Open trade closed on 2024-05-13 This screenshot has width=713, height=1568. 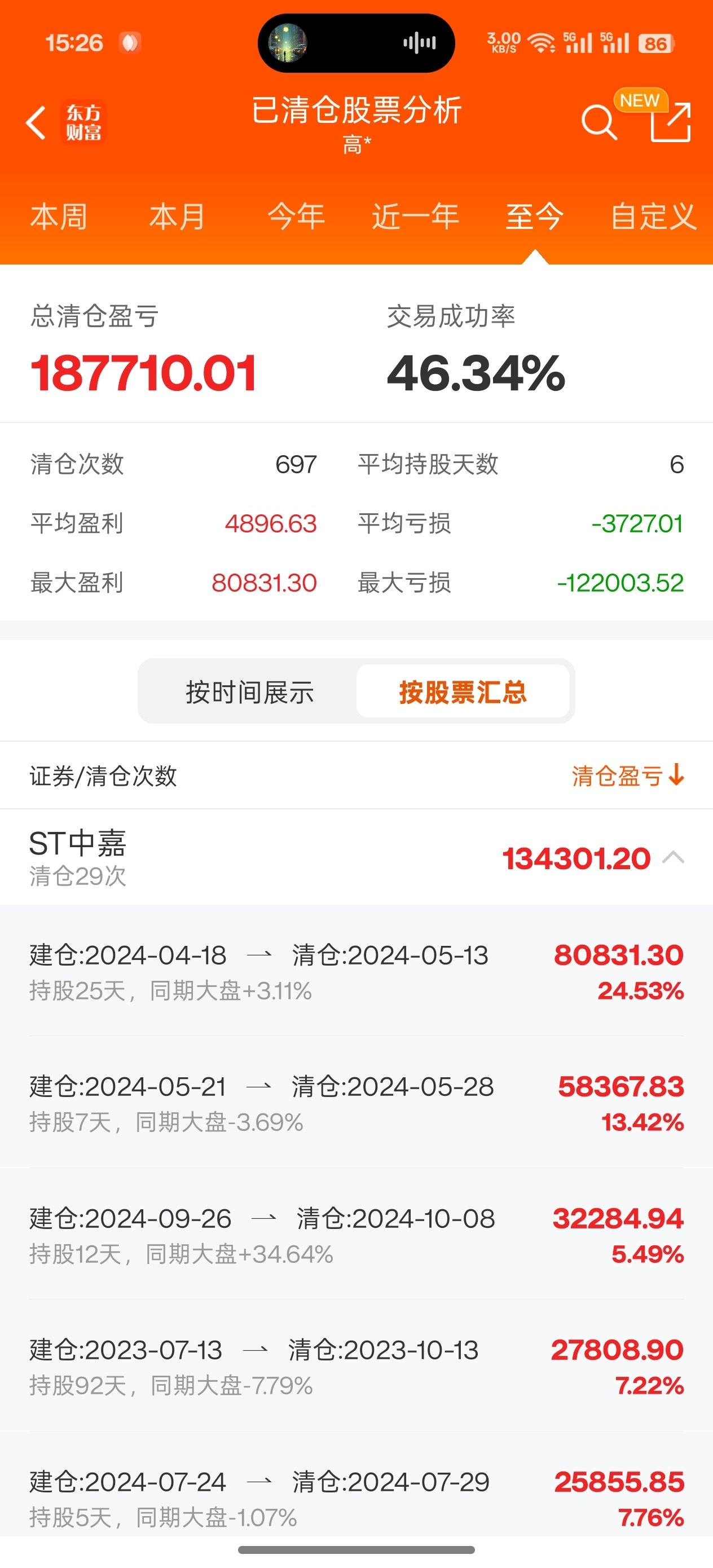(356, 971)
